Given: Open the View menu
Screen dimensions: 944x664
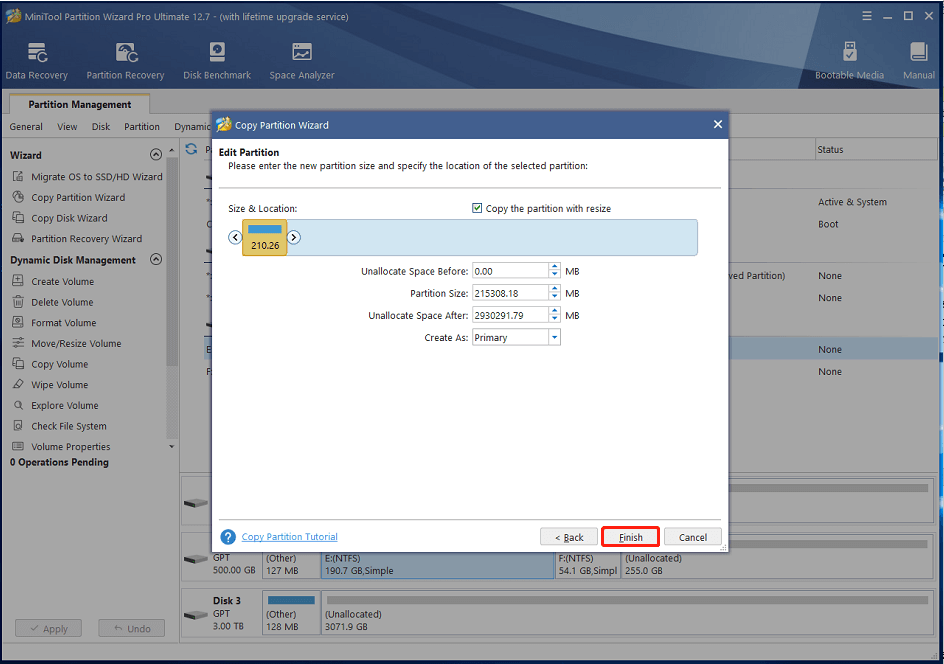Looking at the screenshot, I should coord(67,126).
